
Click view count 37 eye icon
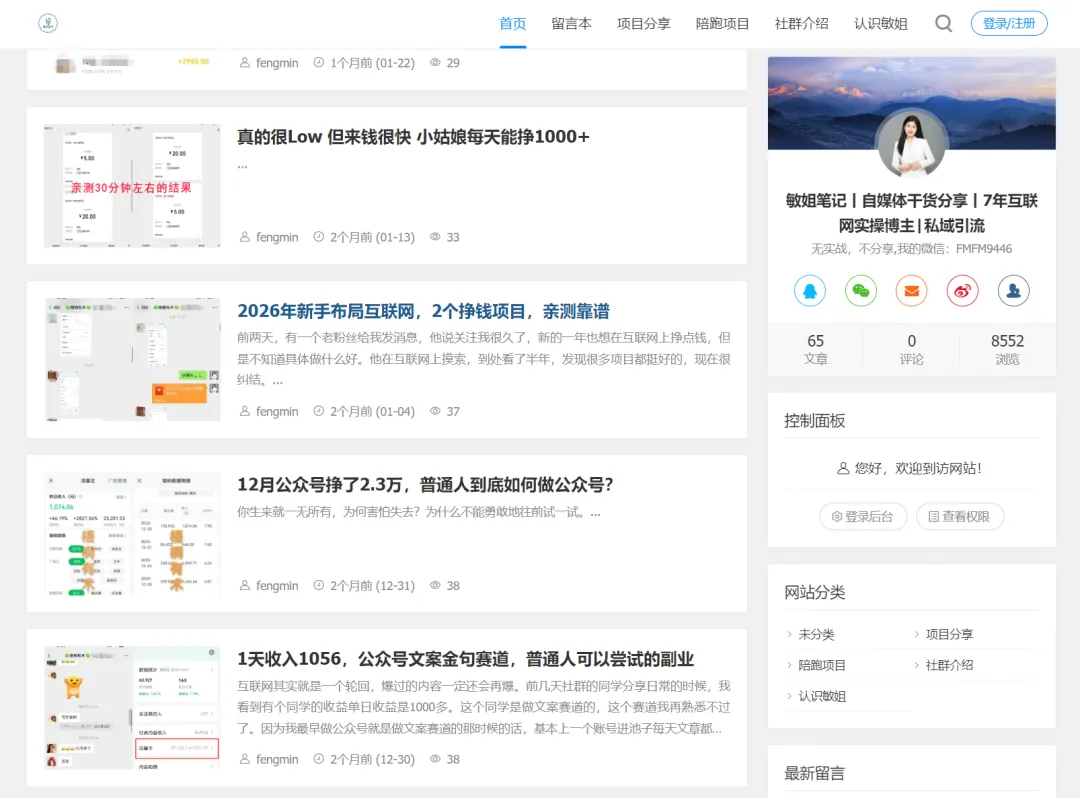435,411
